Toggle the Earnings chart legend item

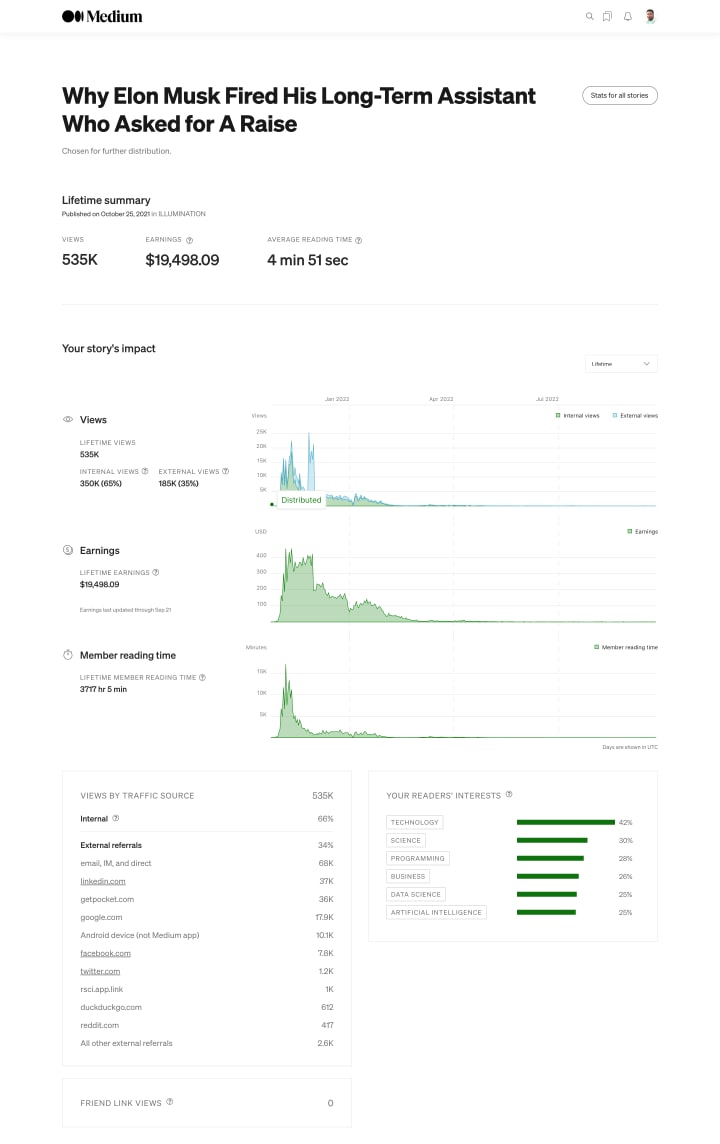[x=643, y=531]
